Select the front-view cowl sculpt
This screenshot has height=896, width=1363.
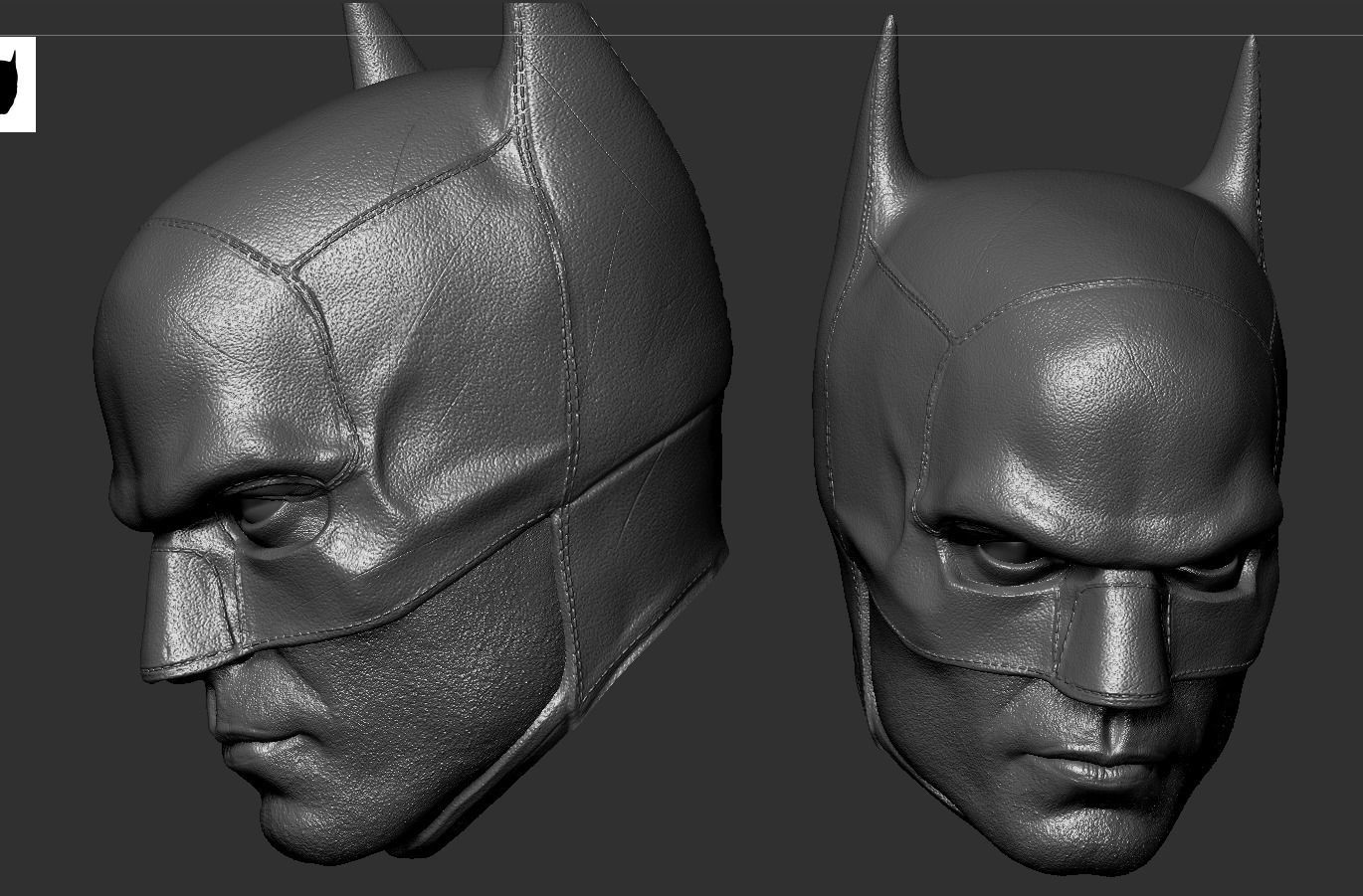pyautogui.click(x=1051, y=448)
